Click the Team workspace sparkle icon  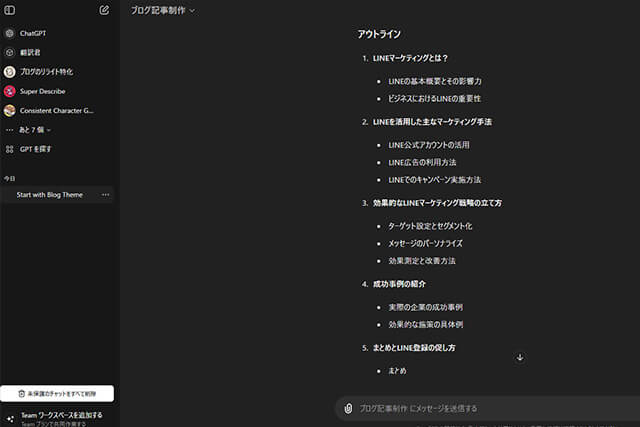click(x=10, y=418)
